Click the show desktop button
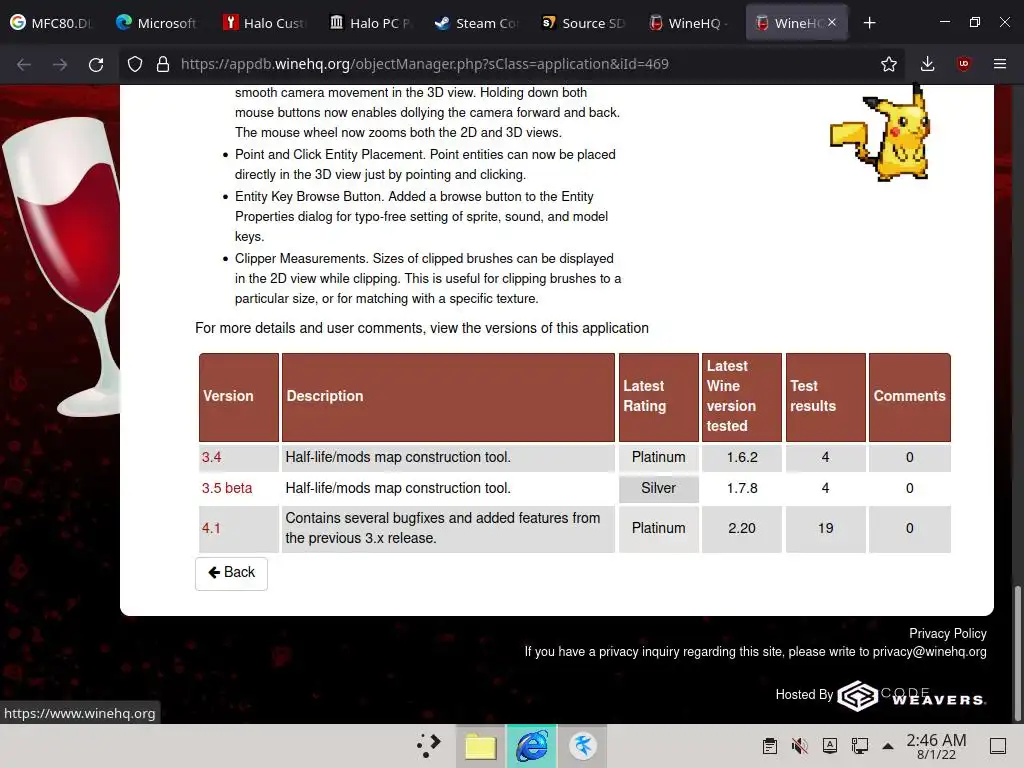 coord(998,746)
